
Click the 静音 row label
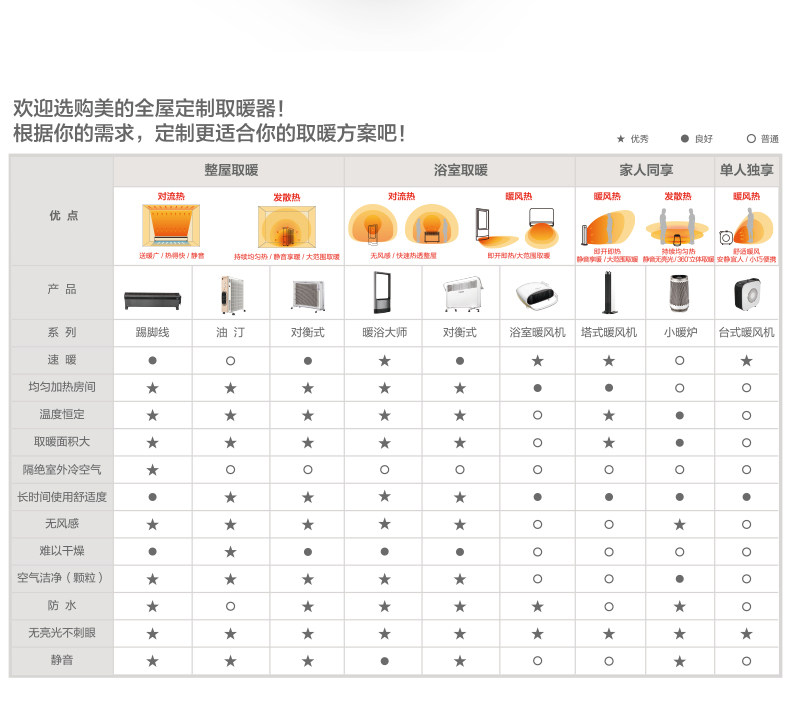[62, 660]
